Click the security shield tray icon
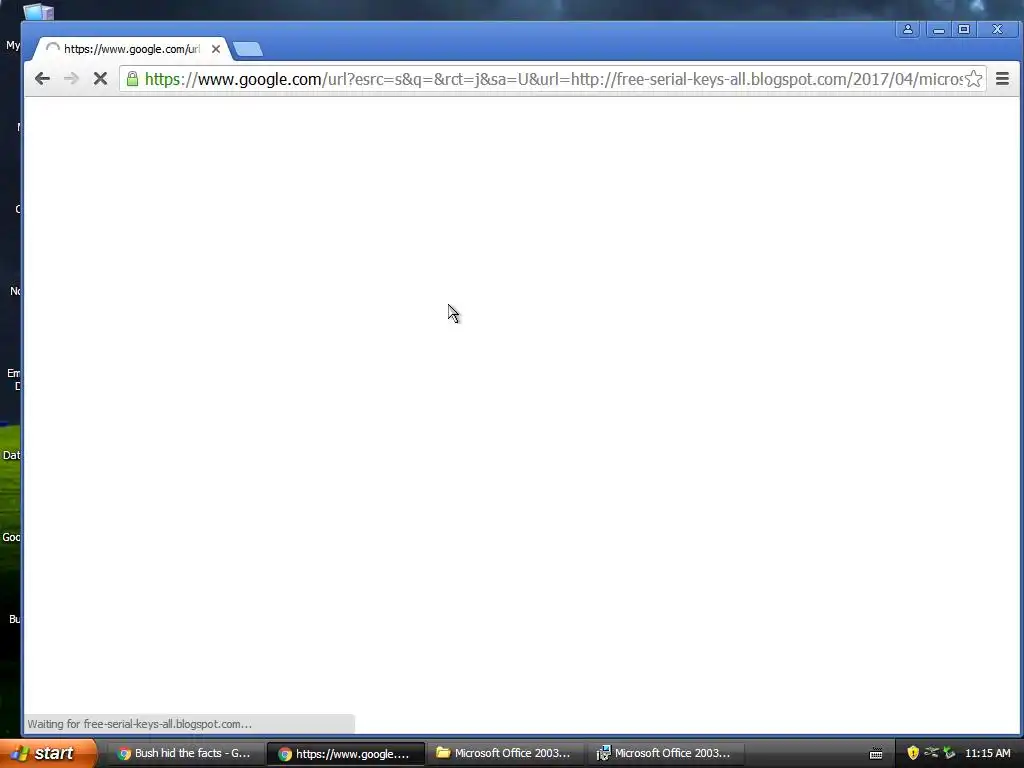 tap(913, 753)
